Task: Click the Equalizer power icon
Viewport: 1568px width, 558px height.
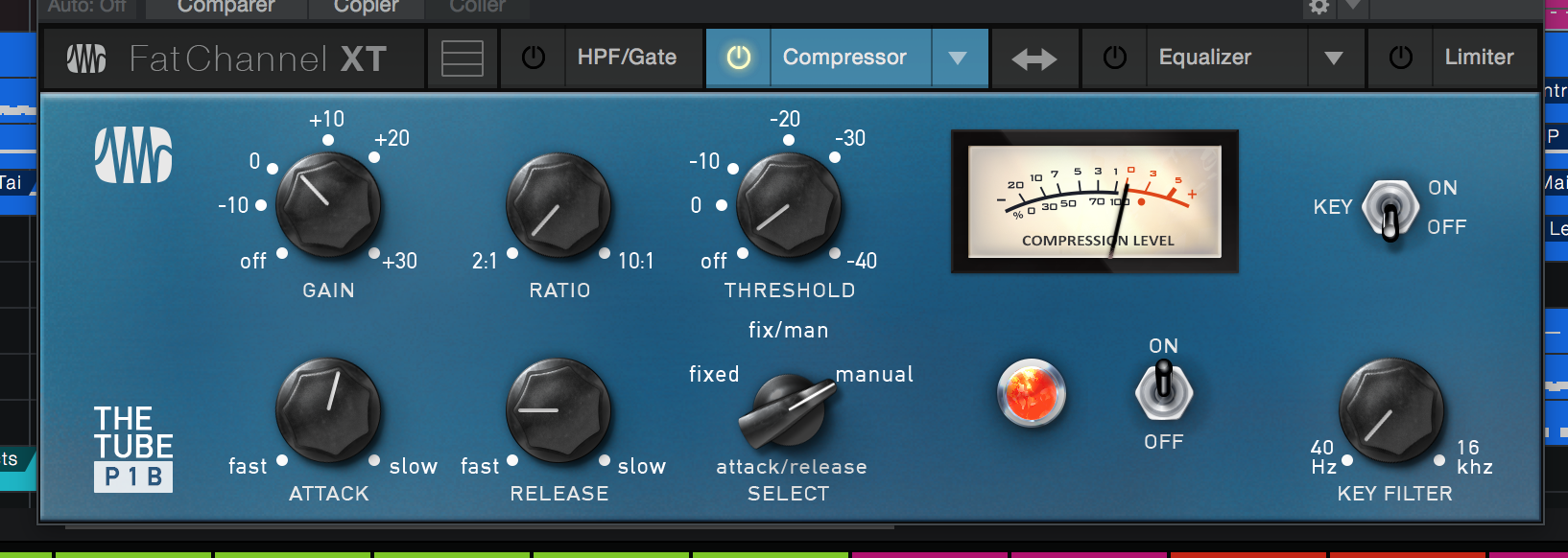Action: (1114, 58)
